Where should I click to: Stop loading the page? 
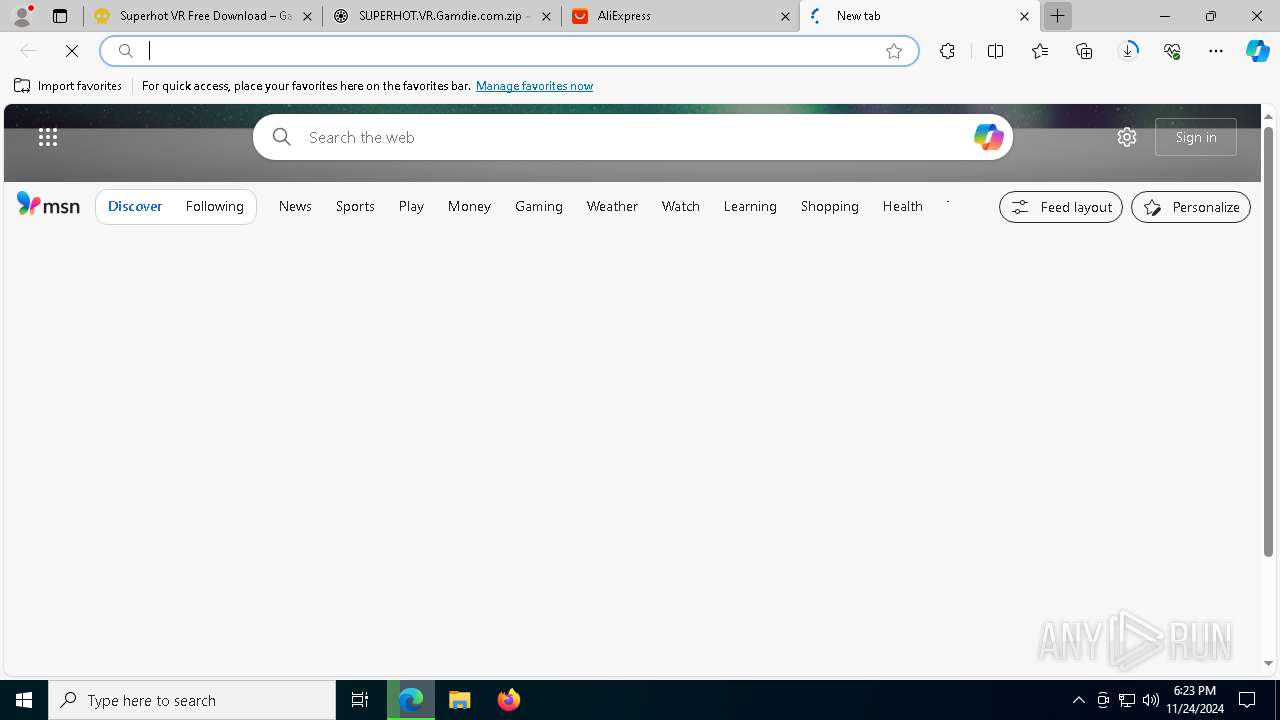[72, 51]
